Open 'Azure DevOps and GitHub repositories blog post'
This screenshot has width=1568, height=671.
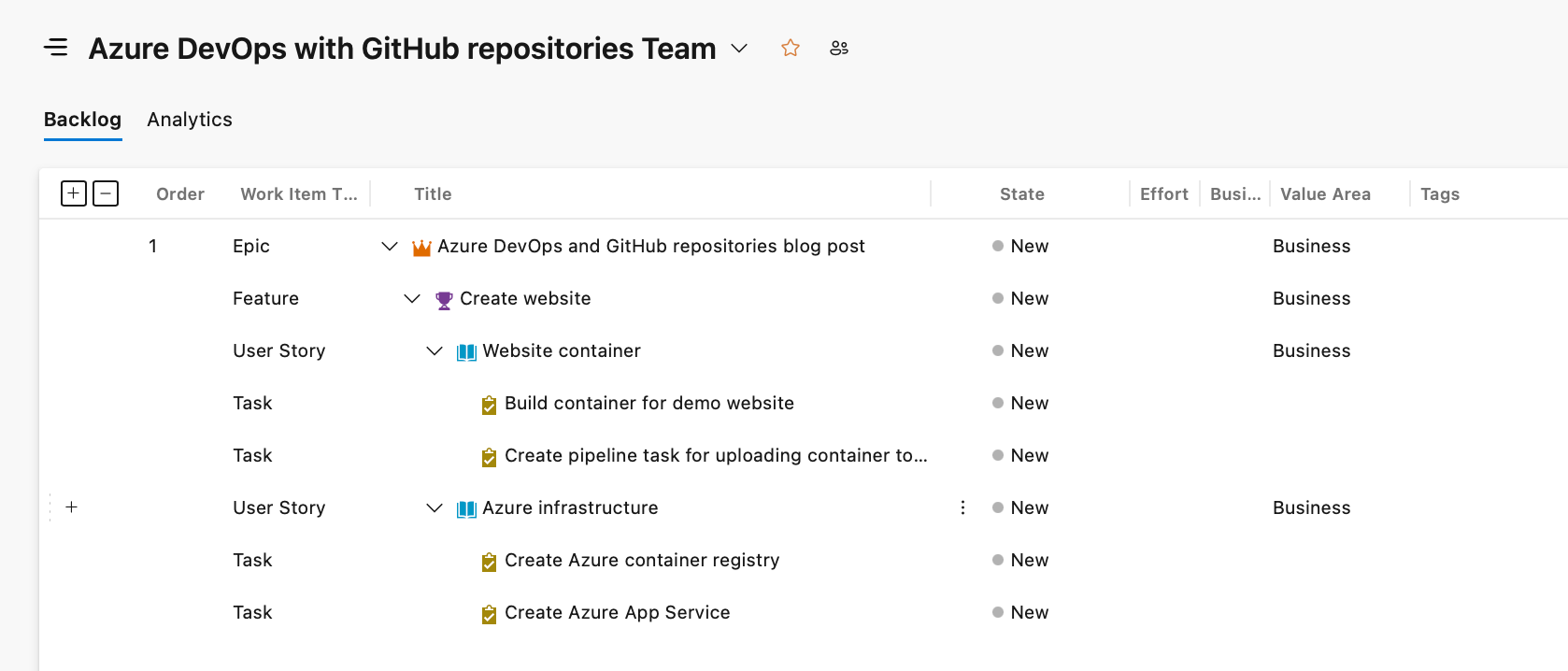click(x=651, y=246)
